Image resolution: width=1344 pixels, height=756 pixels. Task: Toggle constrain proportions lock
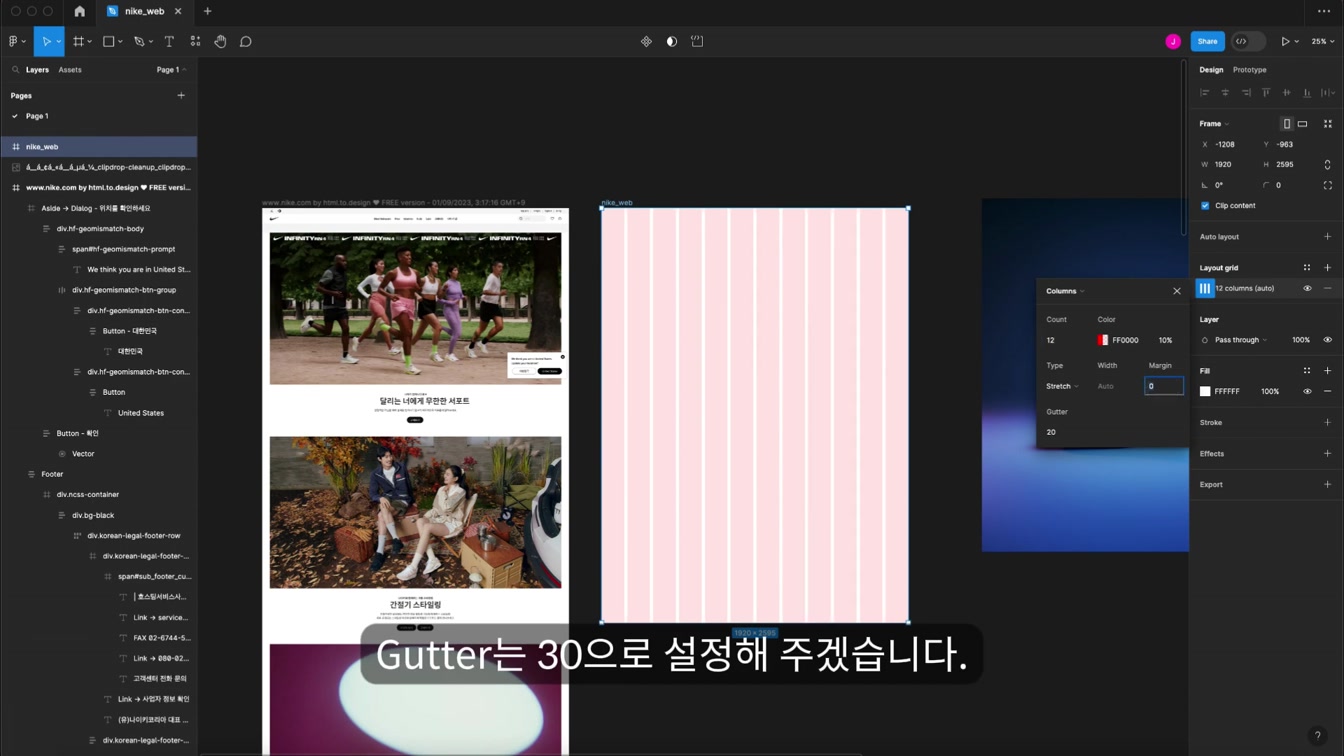tap(1327, 165)
